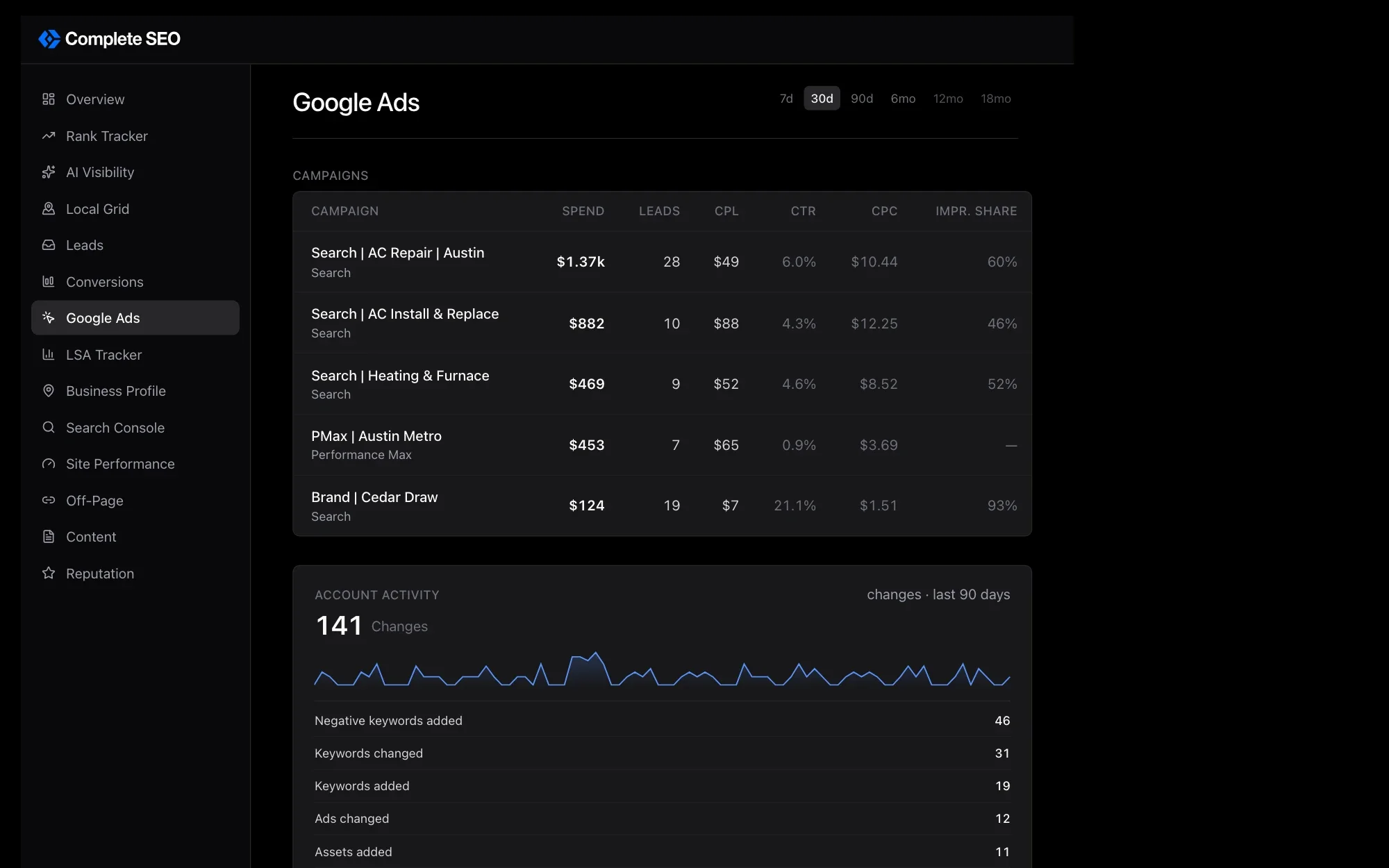Screen dimensions: 1389x868
Task: Click the Ads changed row
Action: tap(662, 819)
